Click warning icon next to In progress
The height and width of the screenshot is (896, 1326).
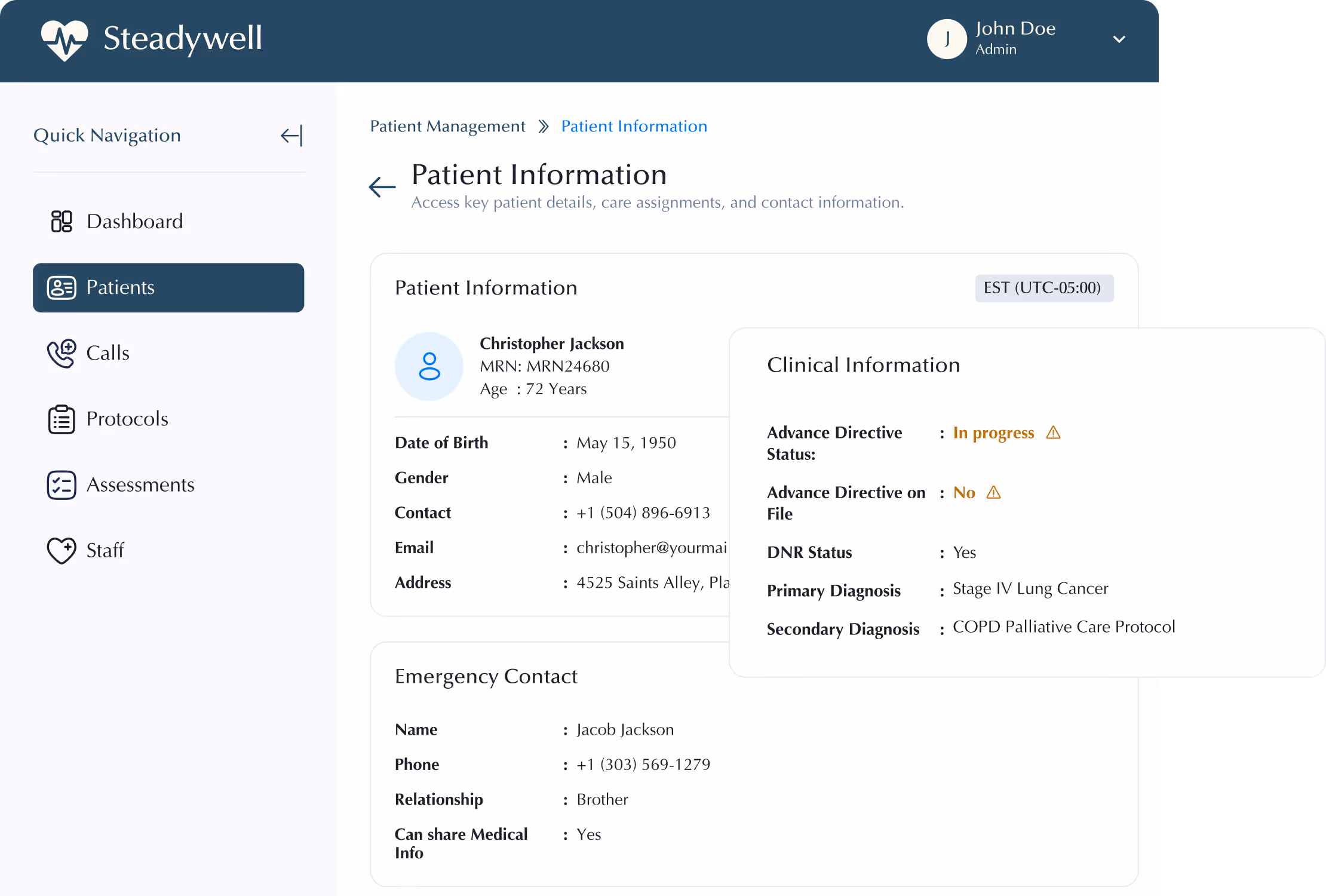[1053, 432]
